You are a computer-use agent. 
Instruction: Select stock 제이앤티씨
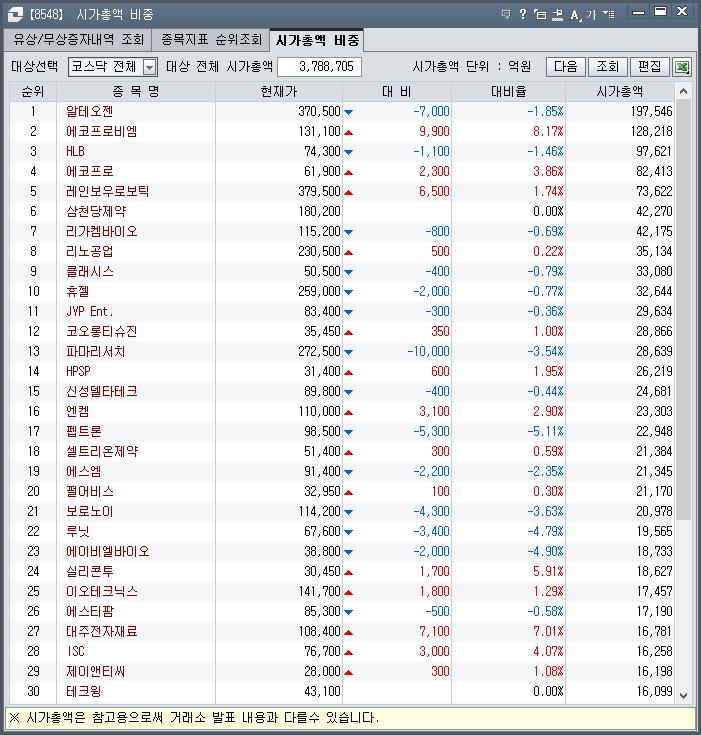pos(96,671)
